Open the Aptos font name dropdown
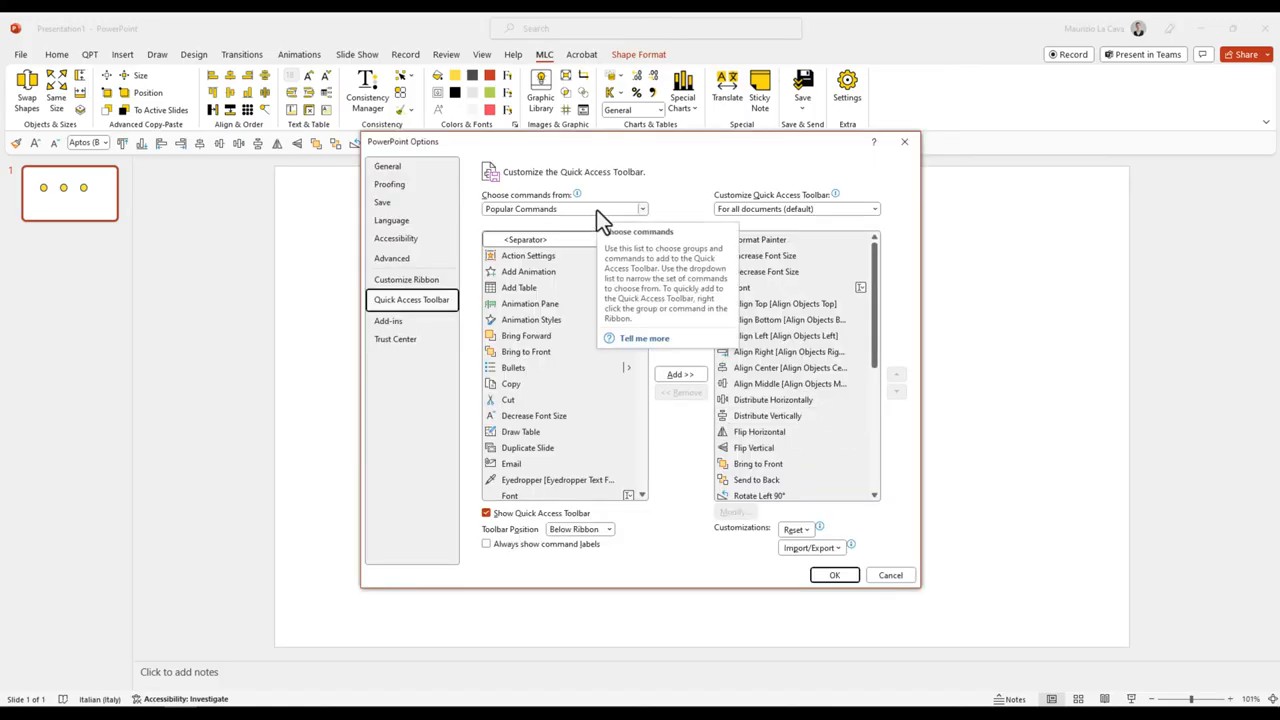 88,143
